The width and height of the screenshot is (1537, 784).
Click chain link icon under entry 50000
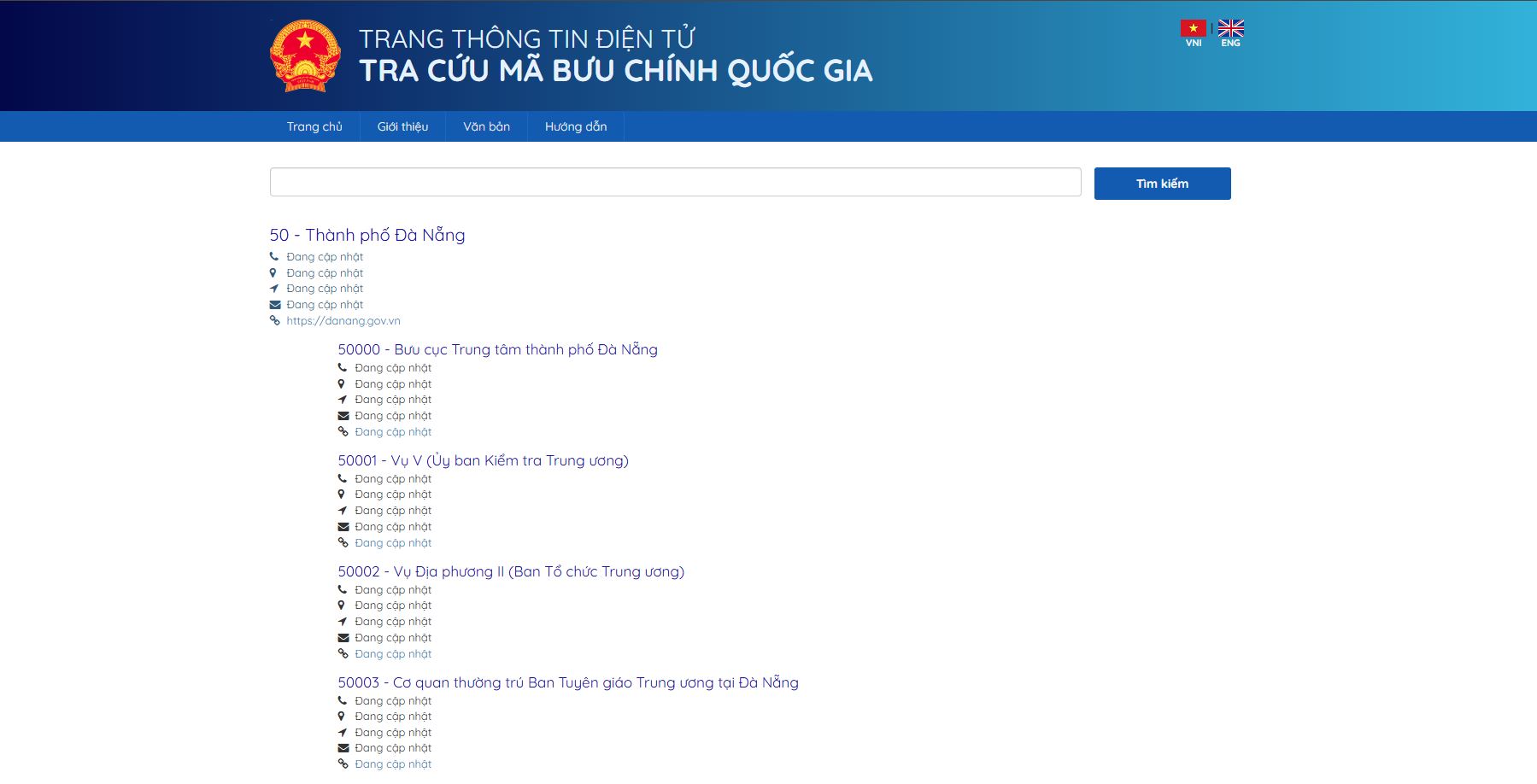click(343, 431)
